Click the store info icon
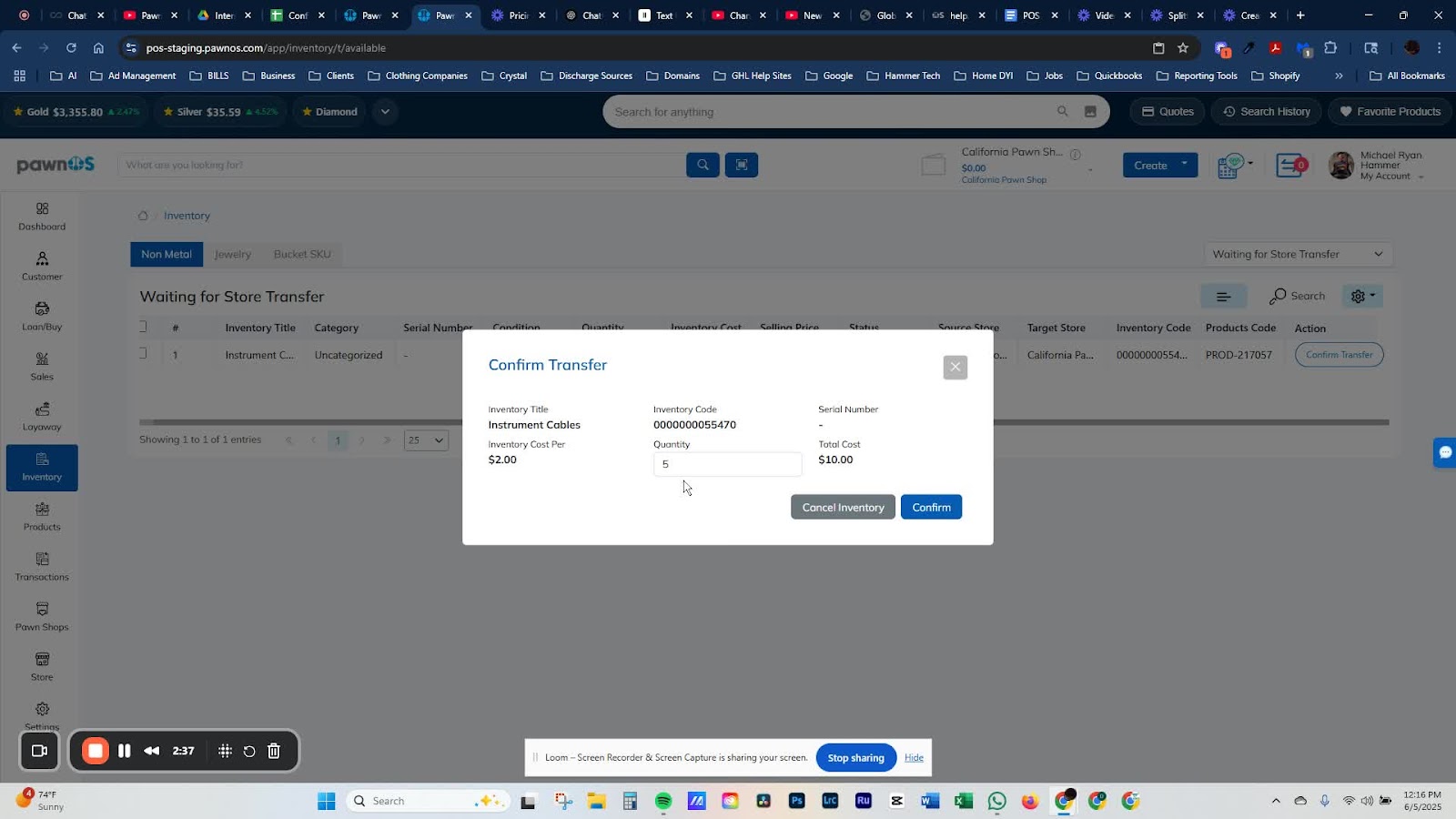The width and height of the screenshot is (1456, 819). pyautogui.click(x=1075, y=154)
